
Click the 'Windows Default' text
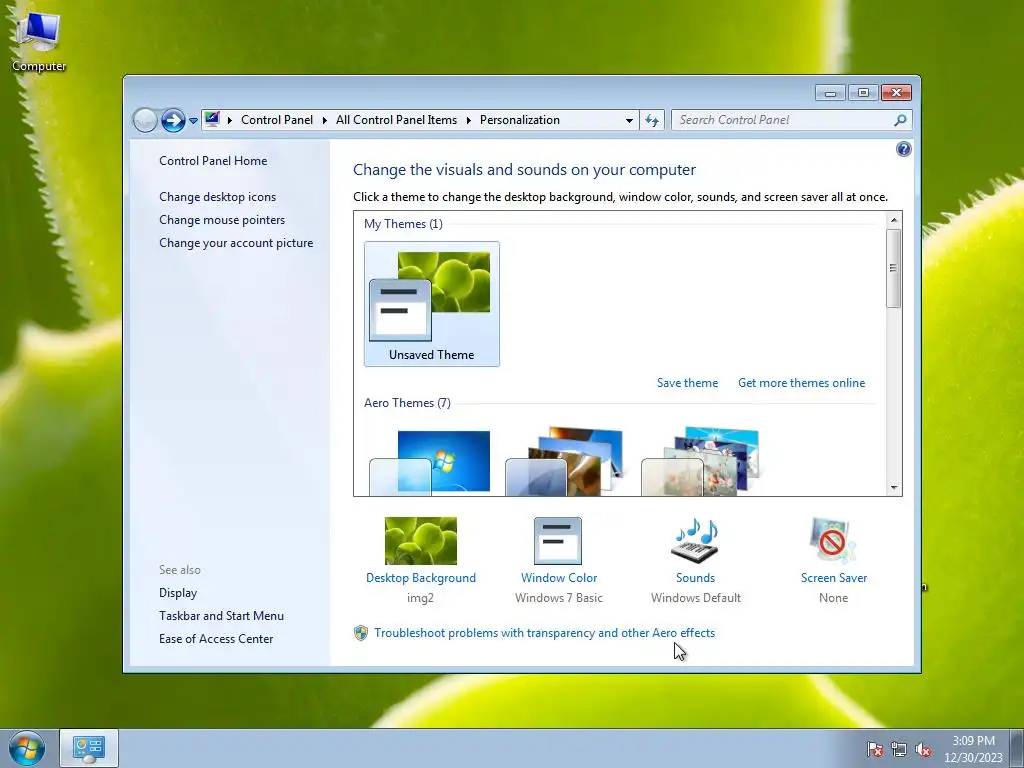click(696, 598)
